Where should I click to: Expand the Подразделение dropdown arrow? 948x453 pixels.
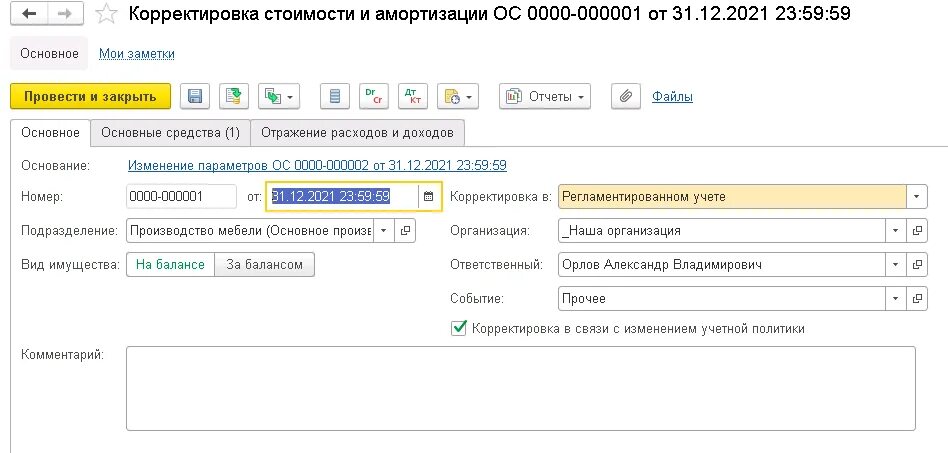click(x=383, y=230)
